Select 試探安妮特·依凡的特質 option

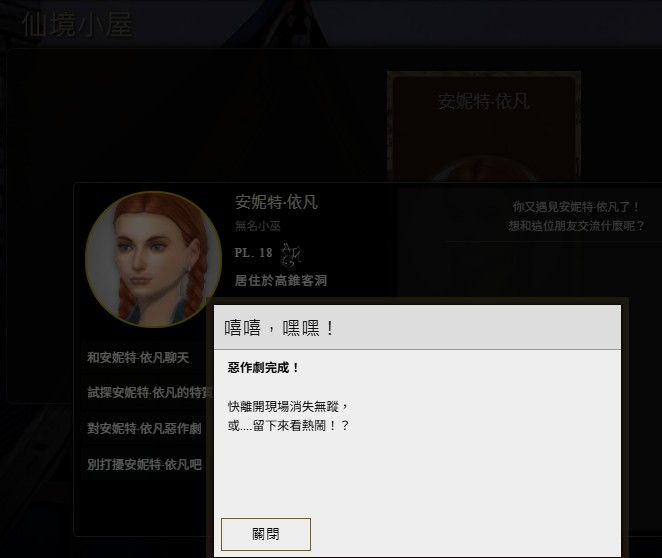click(x=149, y=393)
